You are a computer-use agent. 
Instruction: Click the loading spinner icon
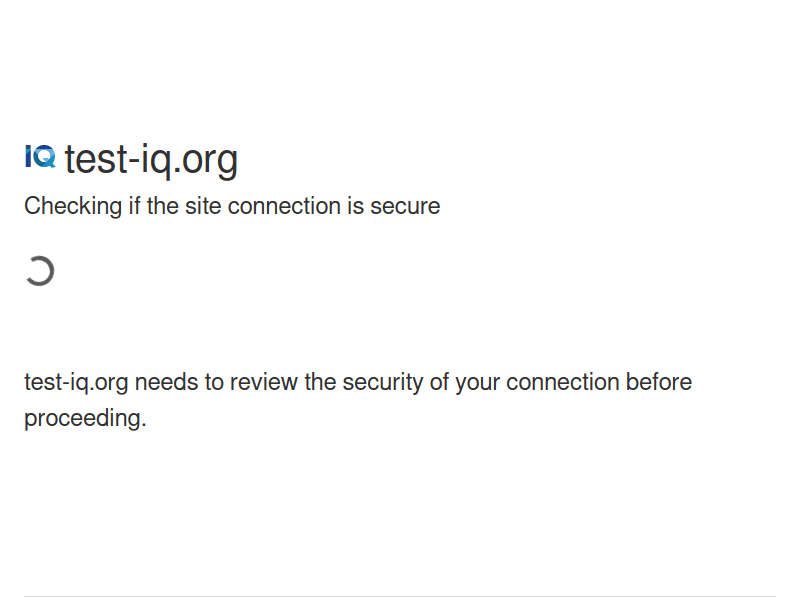(39, 271)
